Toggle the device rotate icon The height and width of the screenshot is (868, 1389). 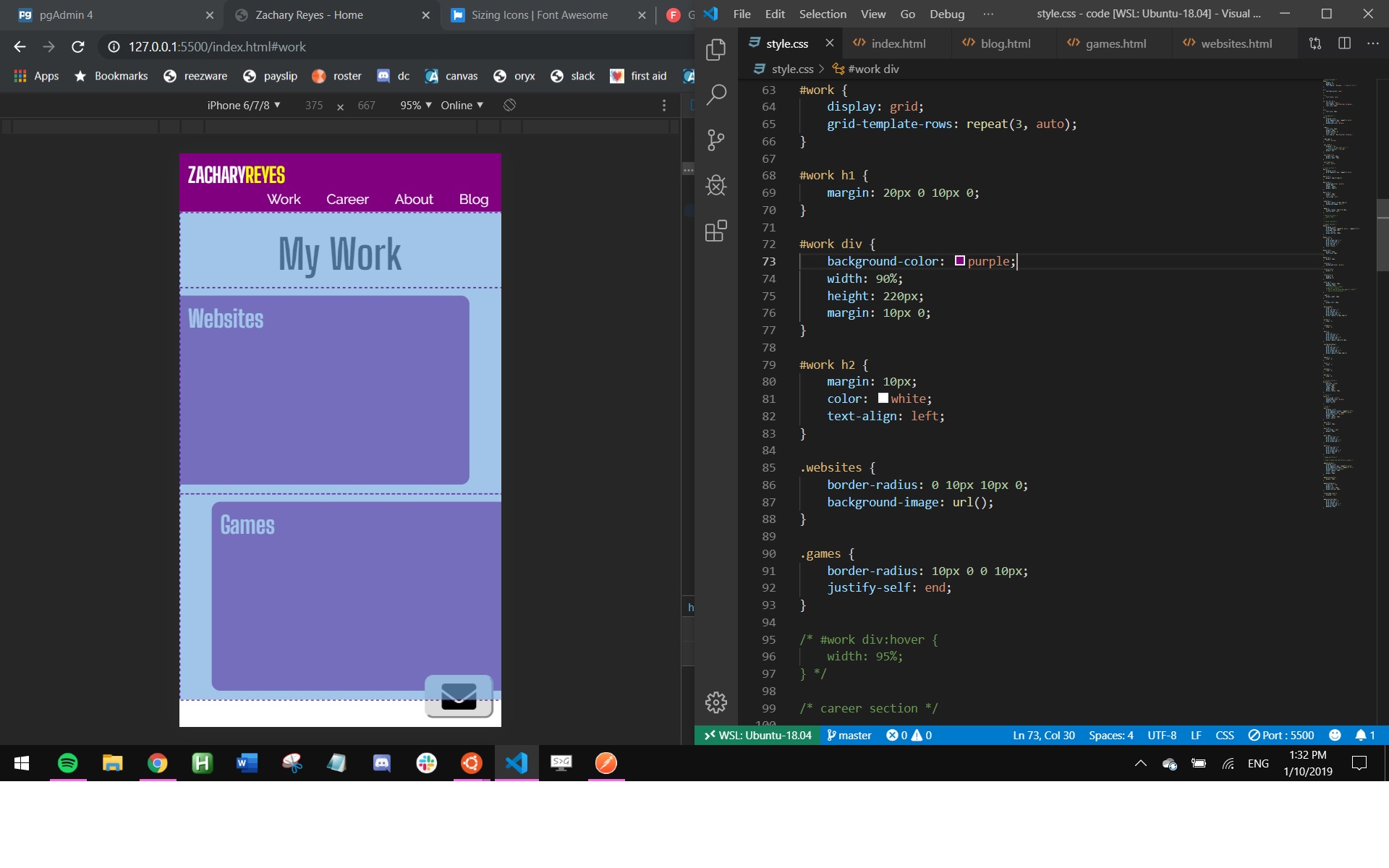point(509,106)
